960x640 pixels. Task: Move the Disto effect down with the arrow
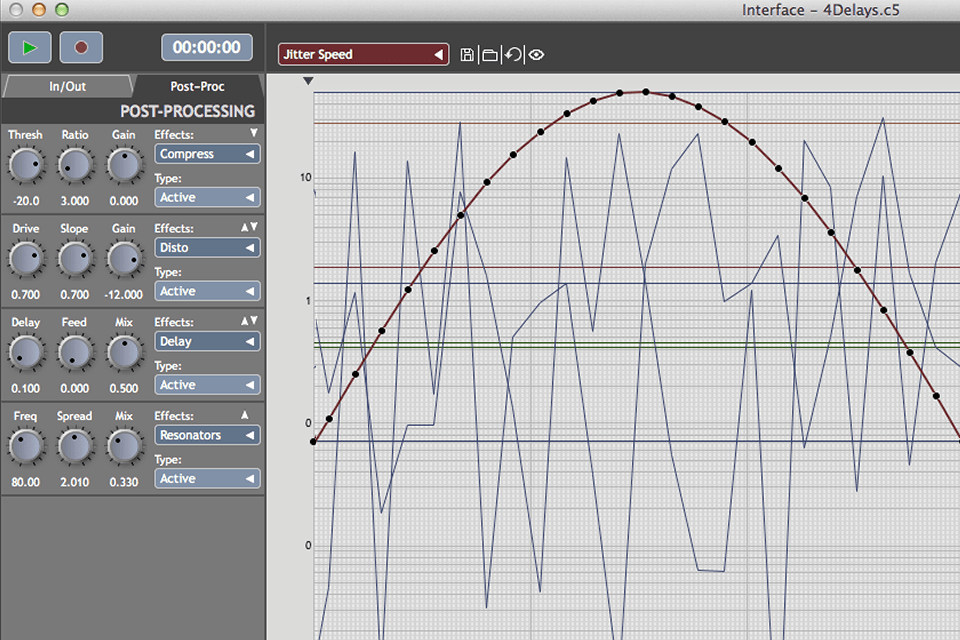tap(253, 227)
